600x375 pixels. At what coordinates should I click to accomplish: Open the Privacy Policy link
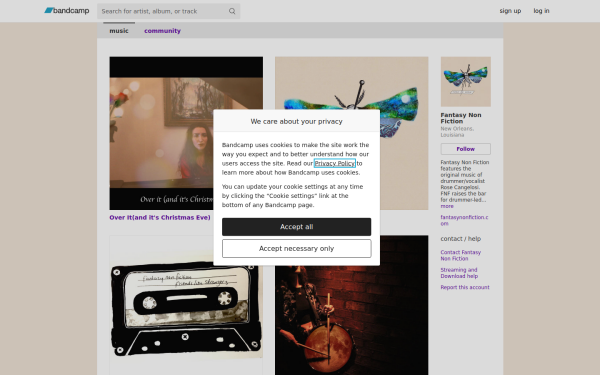tap(335, 163)
